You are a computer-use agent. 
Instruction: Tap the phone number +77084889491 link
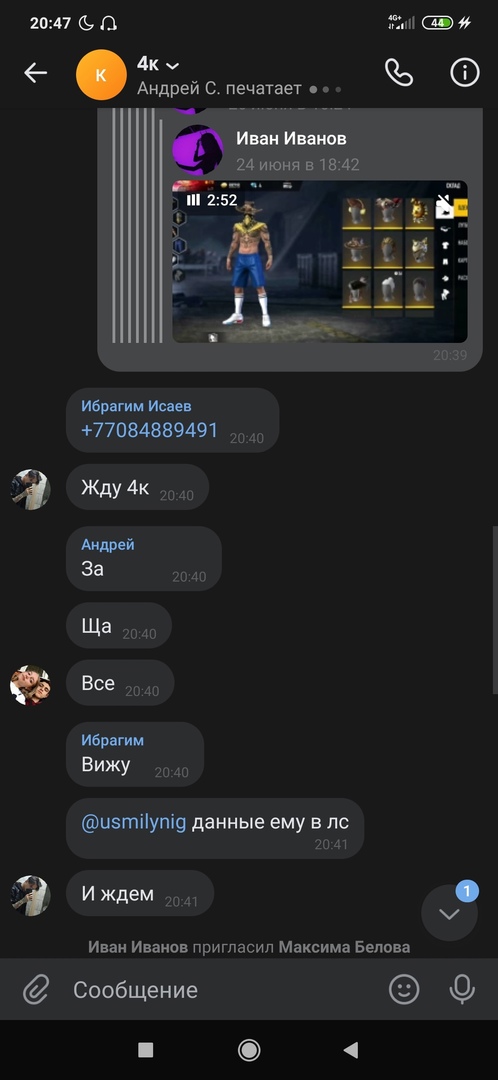coord(149,430)
